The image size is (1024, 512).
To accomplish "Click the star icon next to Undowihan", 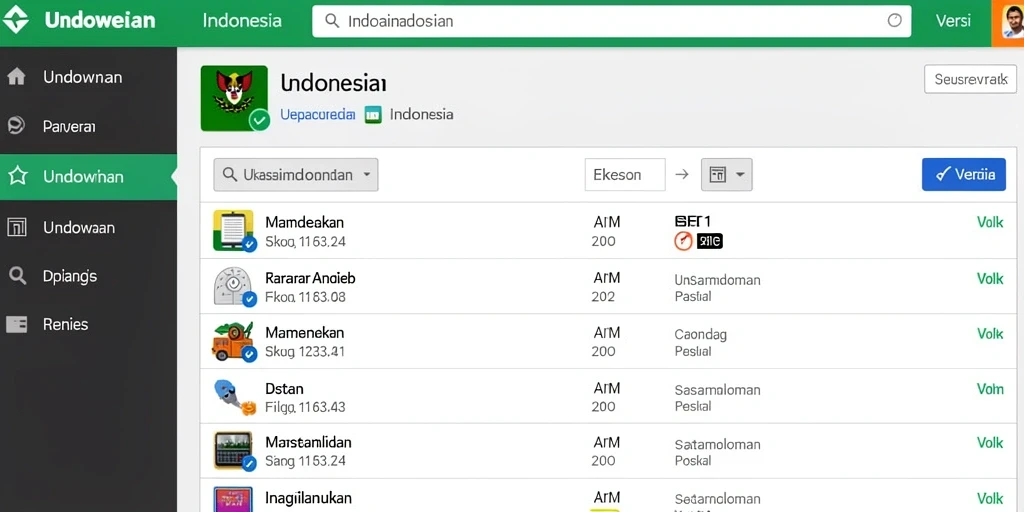I will [17, 176].
